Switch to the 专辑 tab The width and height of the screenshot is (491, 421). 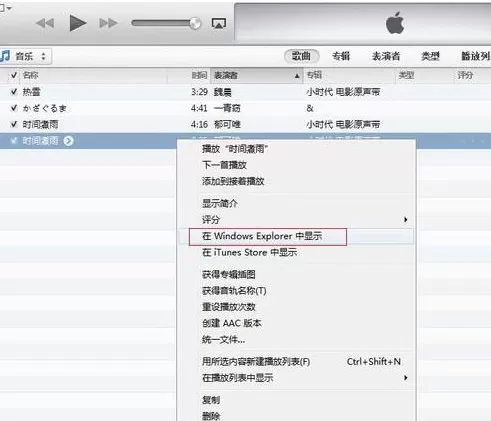click(x=341, y=56)
